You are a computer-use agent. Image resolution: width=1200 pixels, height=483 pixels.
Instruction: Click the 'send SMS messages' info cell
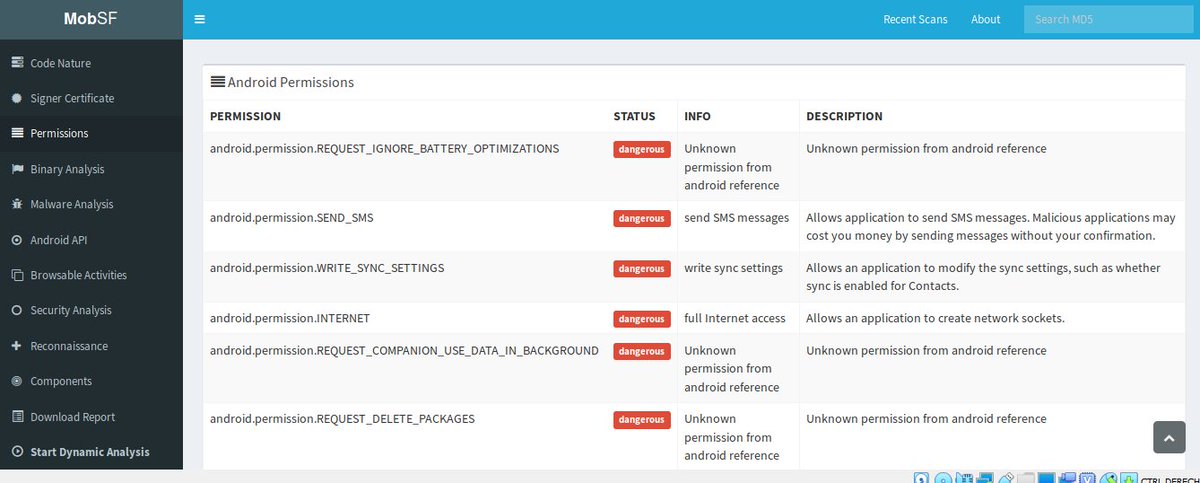[x=737, y=217]
